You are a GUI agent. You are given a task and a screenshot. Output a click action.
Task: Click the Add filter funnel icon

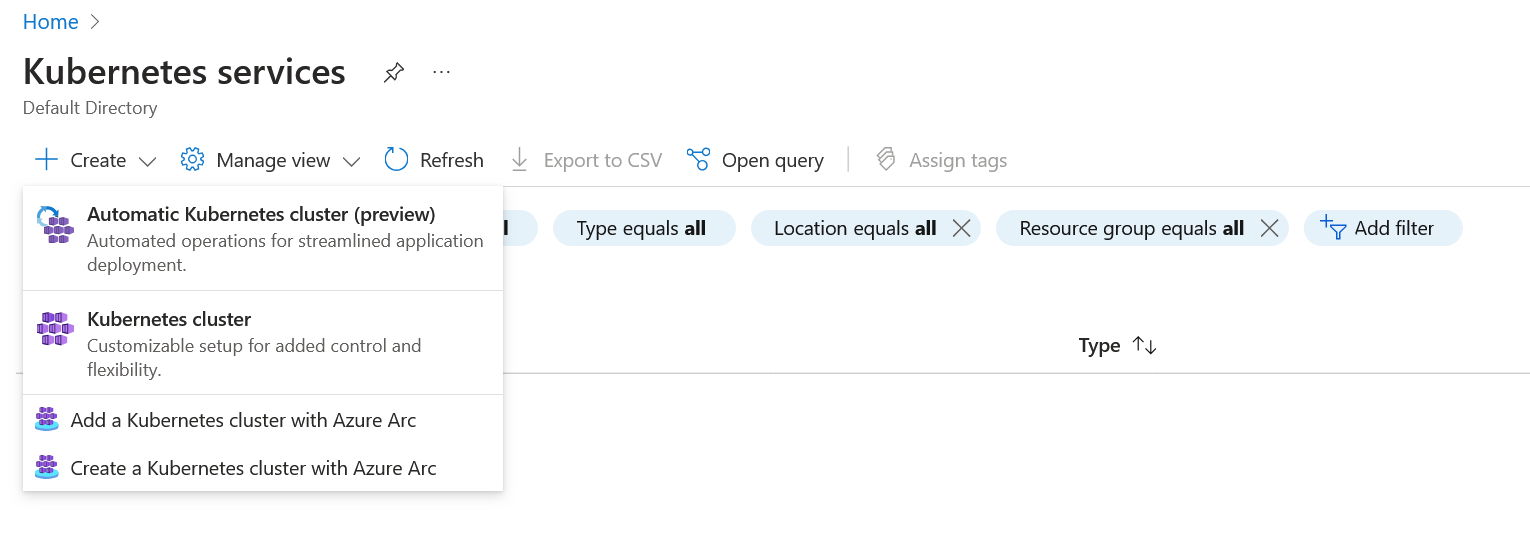1334,228
